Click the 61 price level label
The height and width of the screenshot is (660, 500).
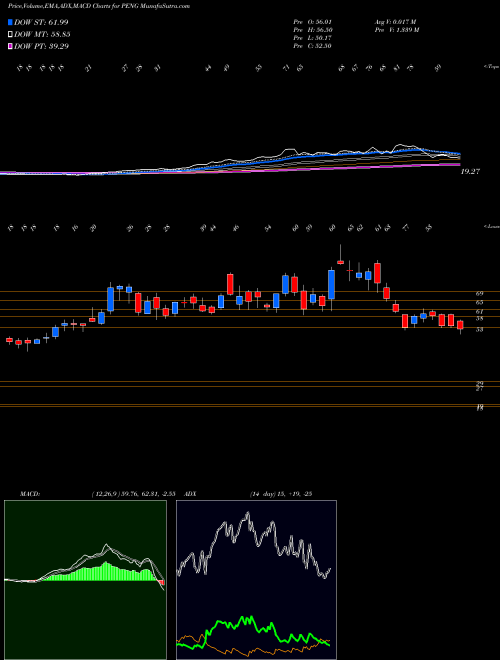pyautogui.click(x=479, y=311)
